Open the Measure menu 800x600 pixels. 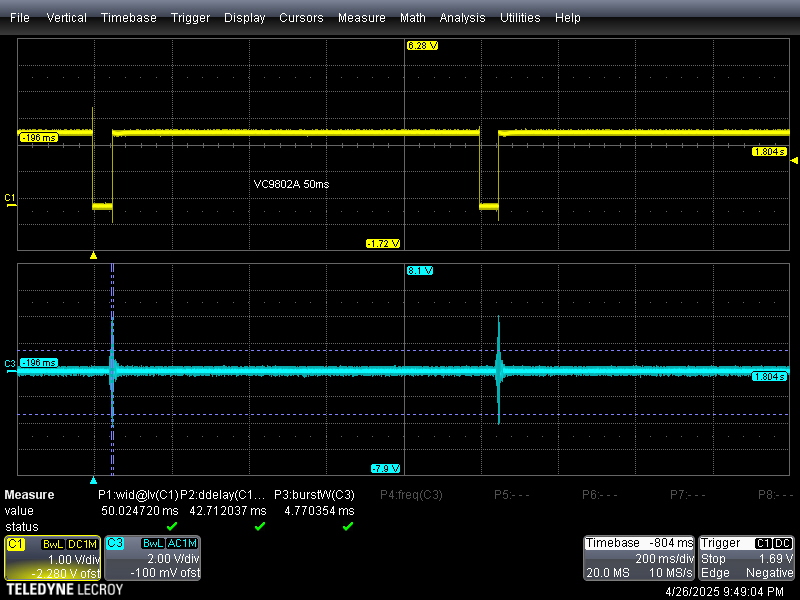tap(362, 18)
